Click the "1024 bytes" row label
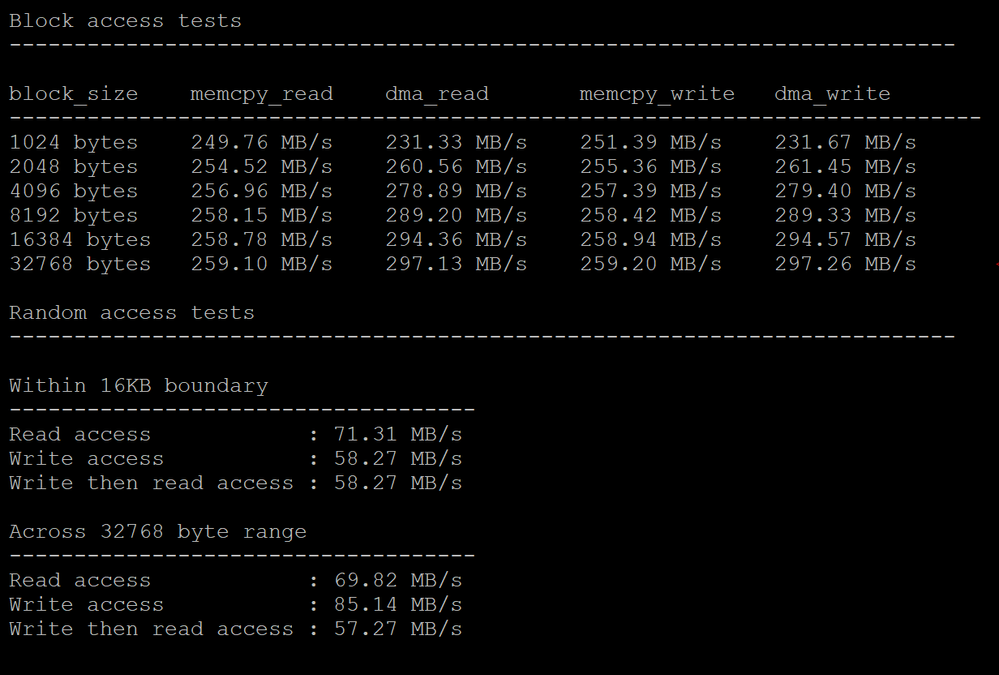The width and height of the screenshot is (999, 675). (x=73, y=142)
